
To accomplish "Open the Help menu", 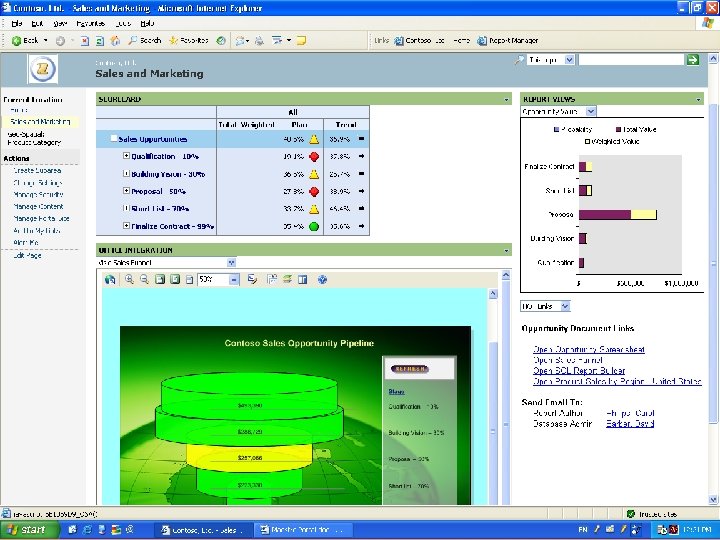I will [x=147, y=23].
